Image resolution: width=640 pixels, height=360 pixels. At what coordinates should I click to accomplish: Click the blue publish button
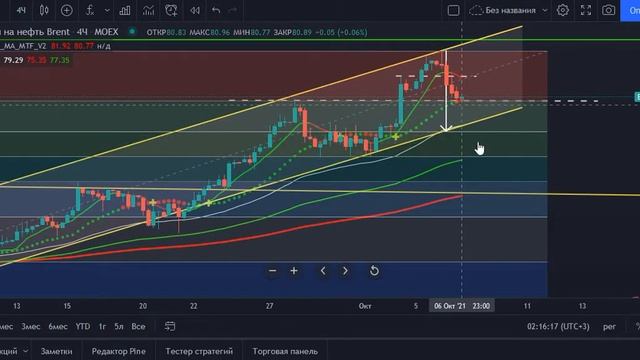click(630, 10)
